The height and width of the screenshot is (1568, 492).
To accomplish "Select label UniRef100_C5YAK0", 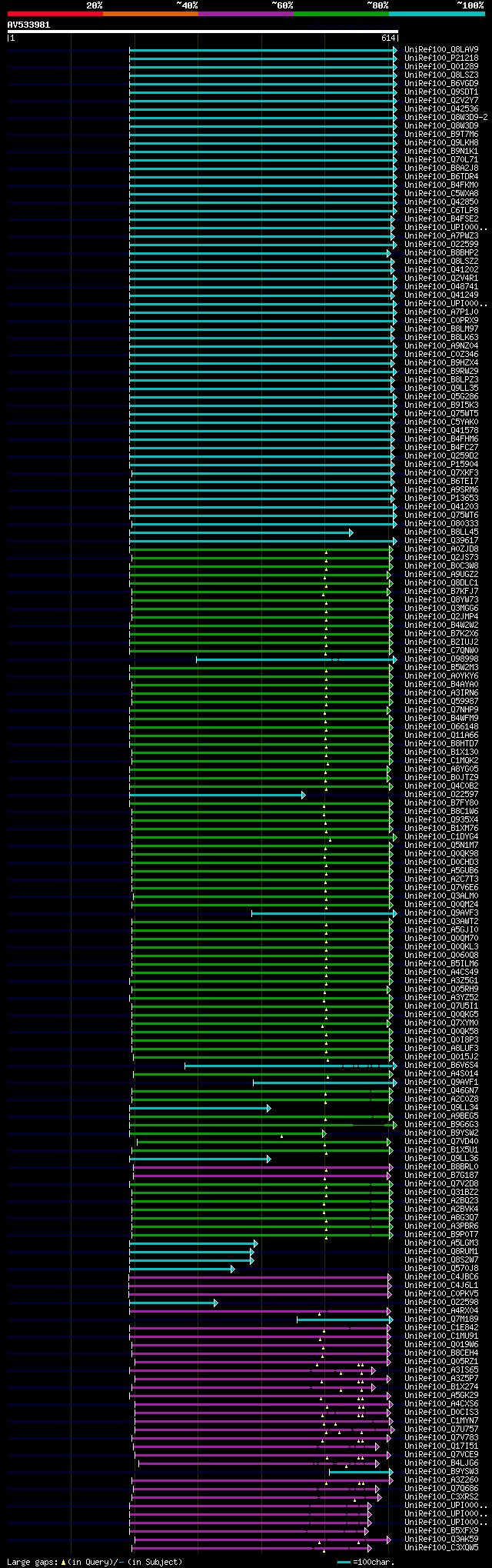I will coord(441,422).
